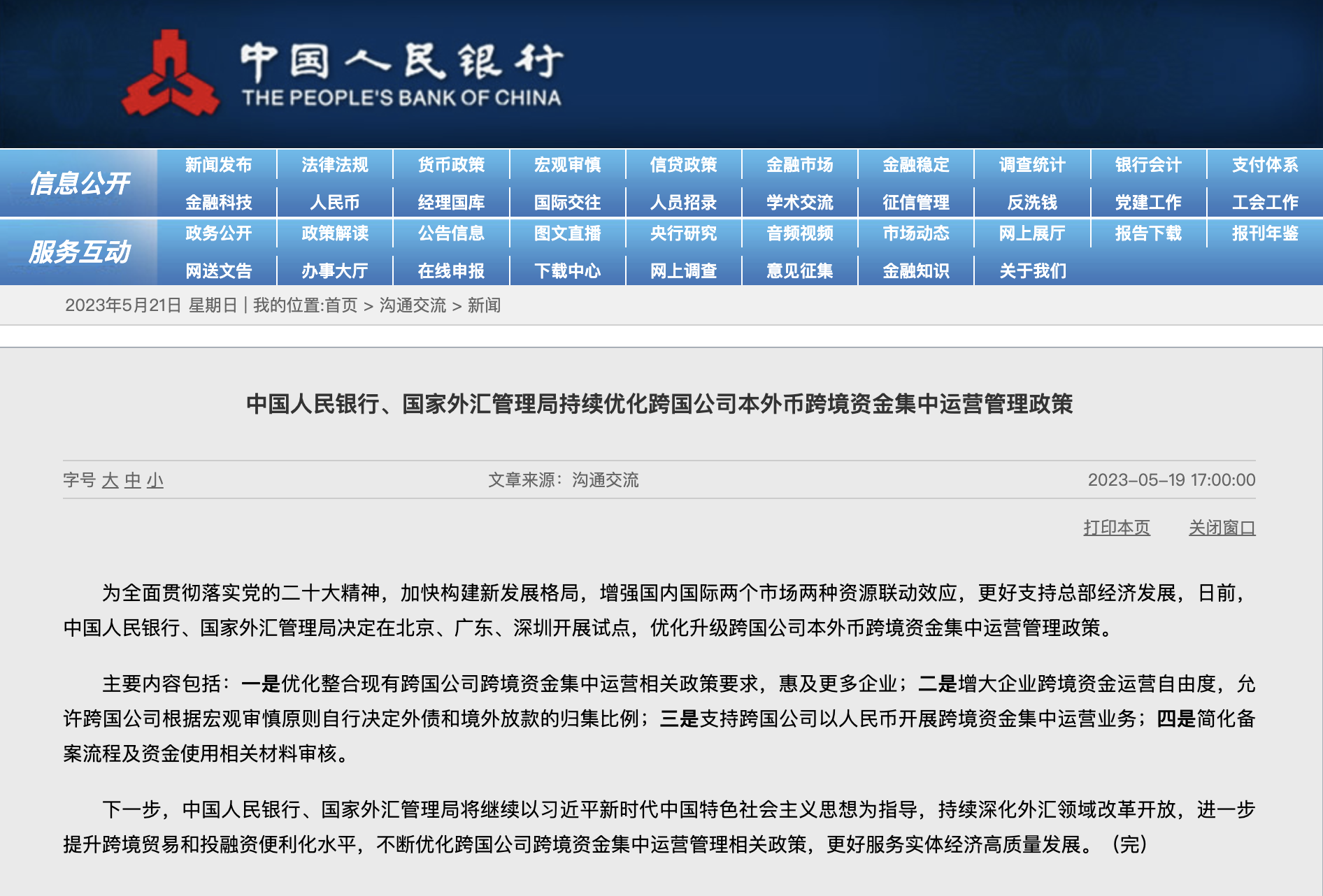The width and height of the screenshot is (1323, 896).
Task: Open 政策解读 under 服务互动
Action: pyautogui.click(x=334, y=233)
